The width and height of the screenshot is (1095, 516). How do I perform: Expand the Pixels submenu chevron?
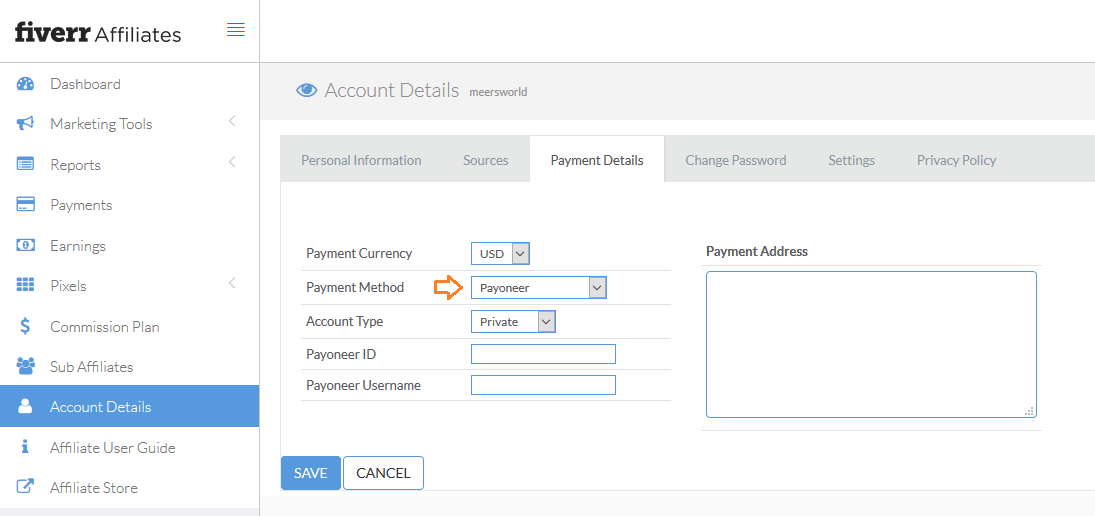pos(233,283)
